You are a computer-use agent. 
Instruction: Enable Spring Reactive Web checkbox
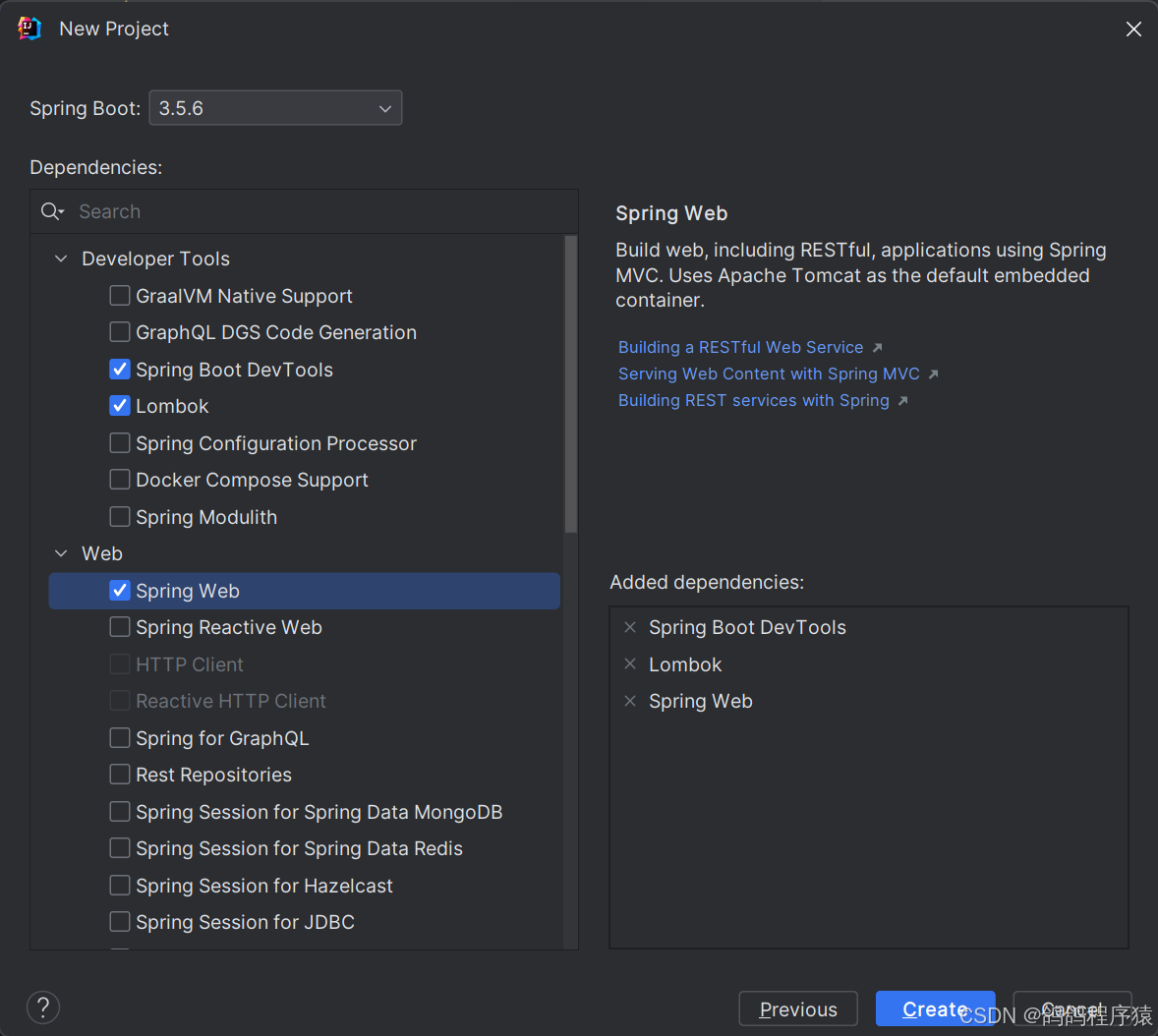point(120,627)
